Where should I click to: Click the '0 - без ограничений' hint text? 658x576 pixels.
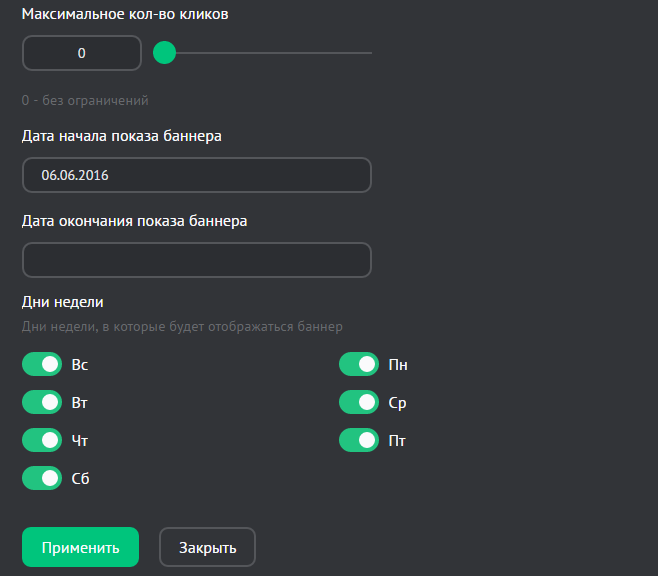tap(85, 100)
